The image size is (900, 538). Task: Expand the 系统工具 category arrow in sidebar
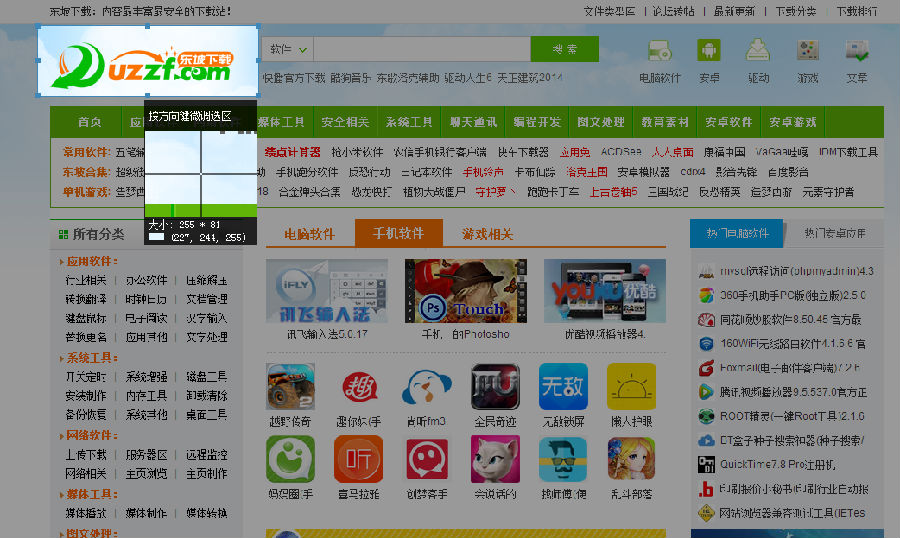point(61,358)
